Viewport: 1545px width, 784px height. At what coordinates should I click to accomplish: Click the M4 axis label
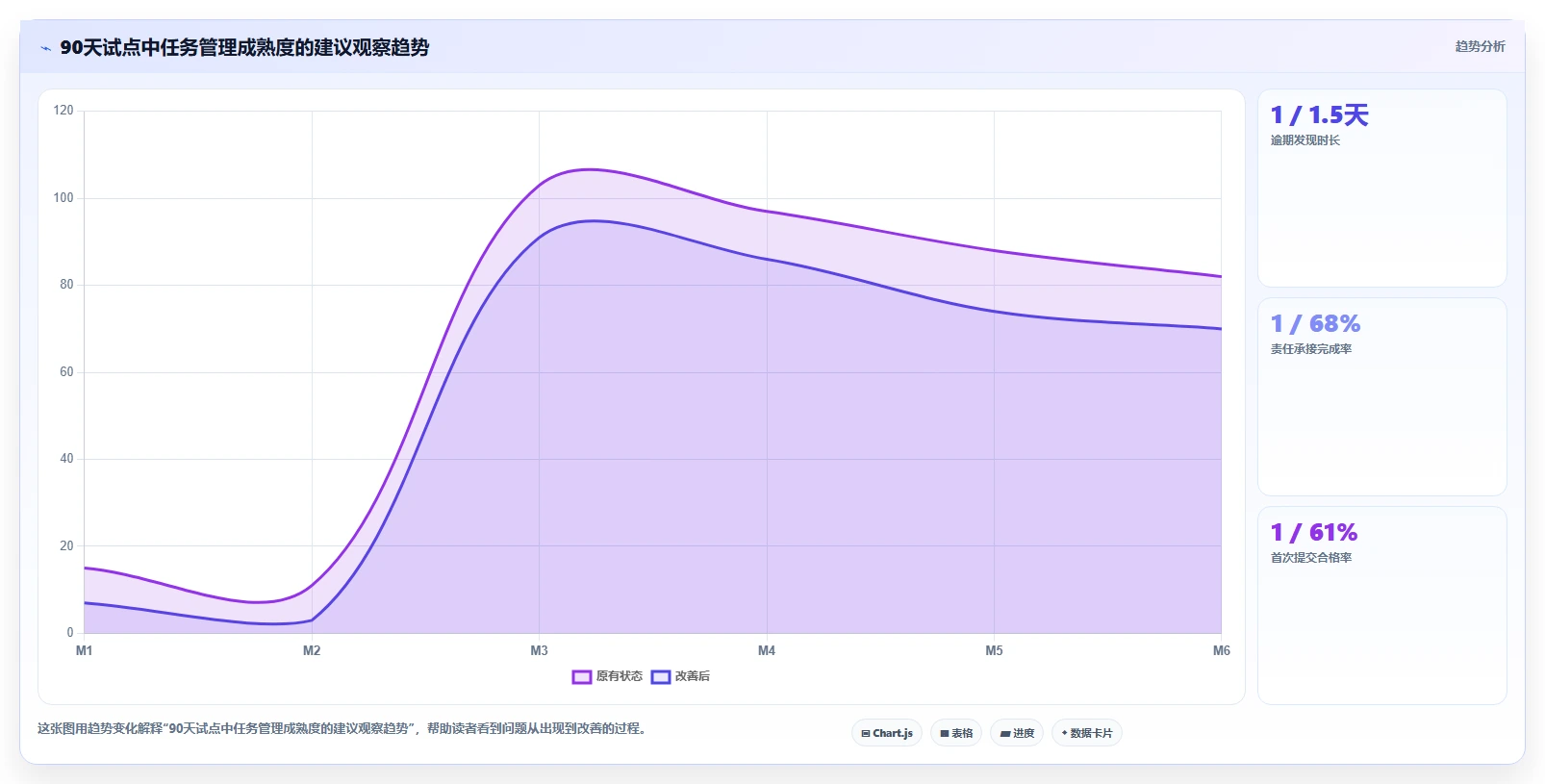coord(767,651)
